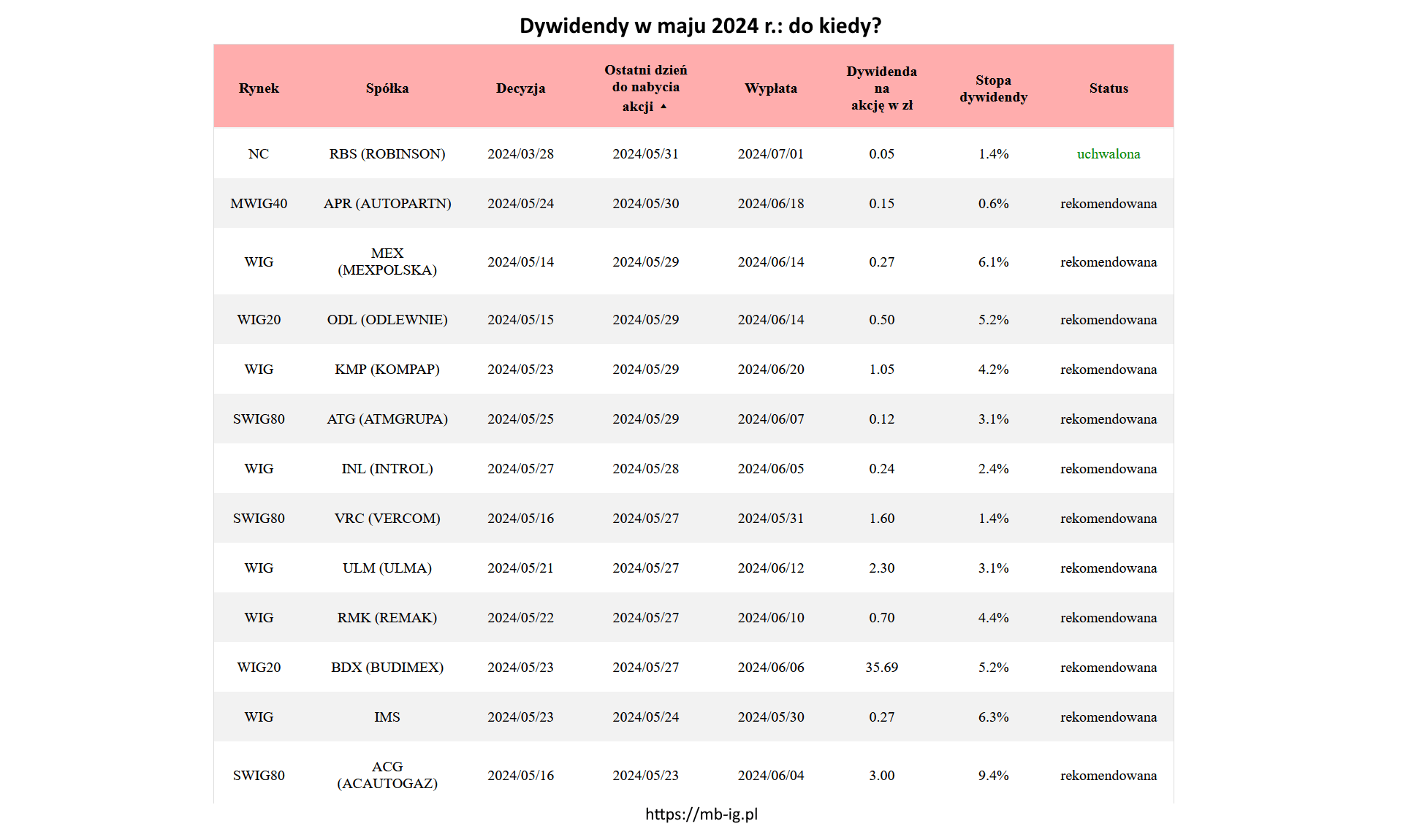Select MWIG40 market cell
The width and height of the screenshot is (1403, 840).
259,204
